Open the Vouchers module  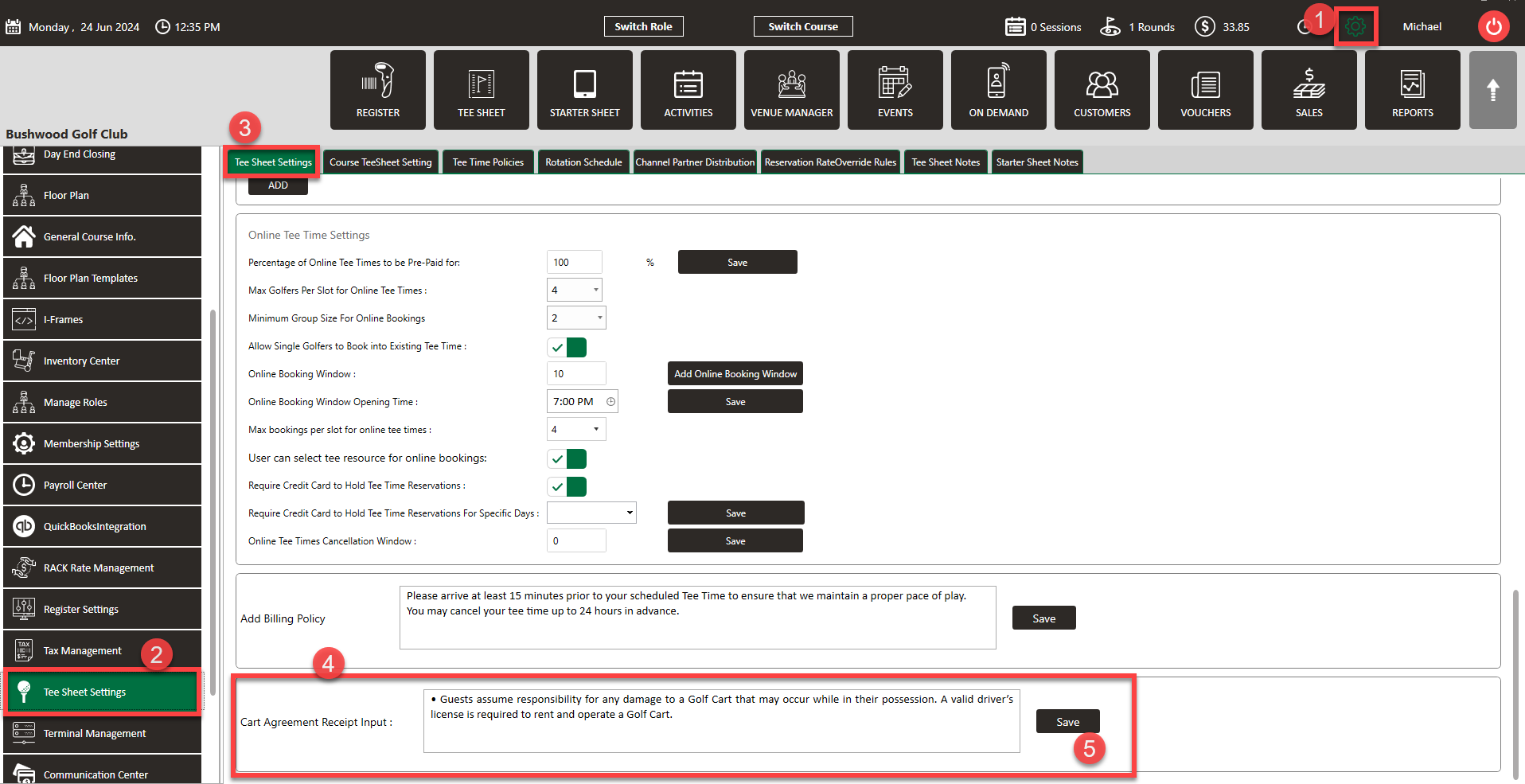(x=1205, y=89)
